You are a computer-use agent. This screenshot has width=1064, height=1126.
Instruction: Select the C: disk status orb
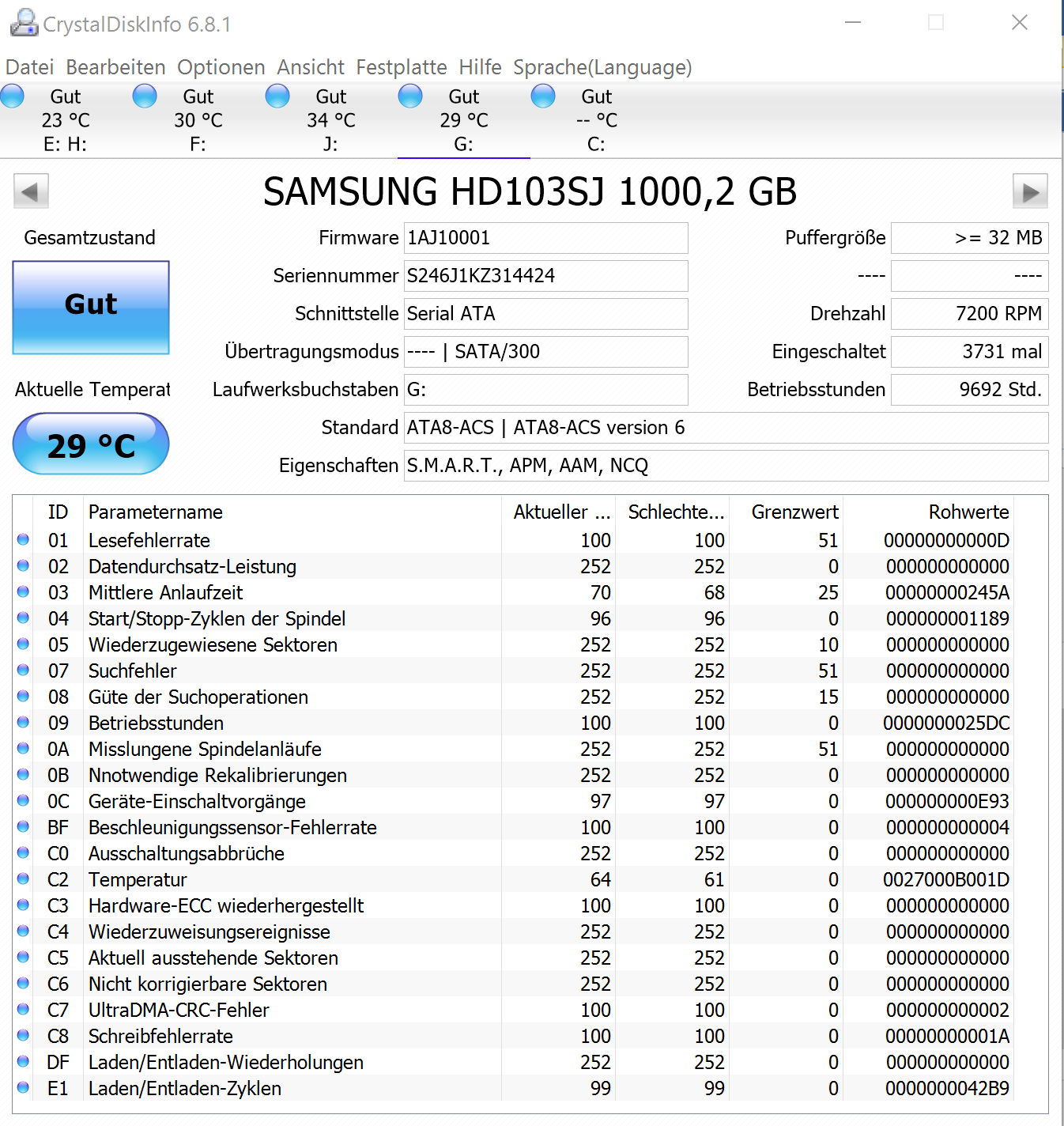[x=543, y=96]
